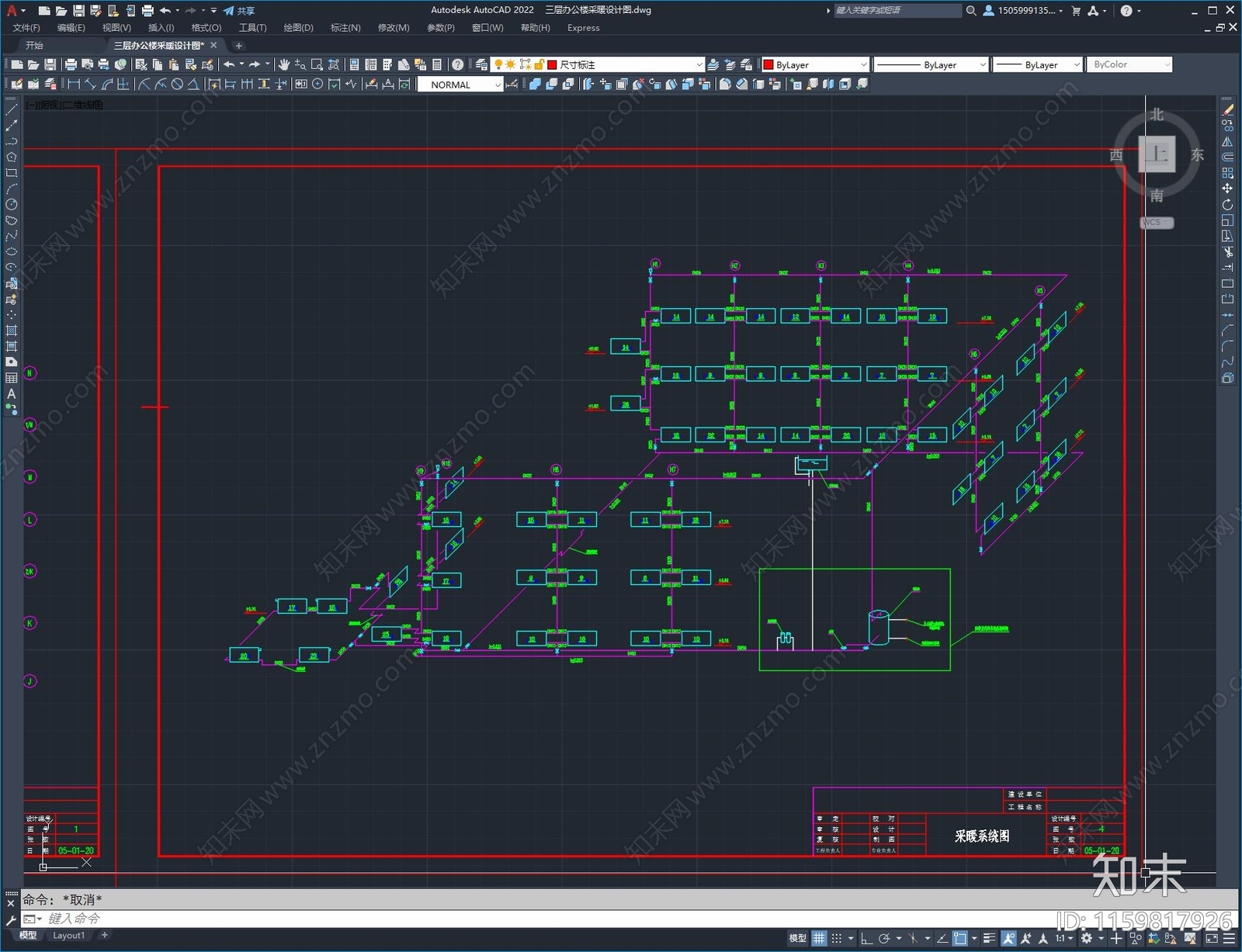Select the Line tool in draw toolbar
The width and height of the screenshot is (1242, 952).
pyautogui.click(x=11, y=110)
